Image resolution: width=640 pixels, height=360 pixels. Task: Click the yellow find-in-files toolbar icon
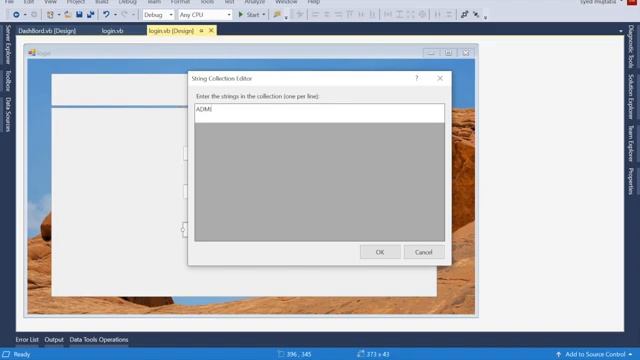click(x=277, y=15)
